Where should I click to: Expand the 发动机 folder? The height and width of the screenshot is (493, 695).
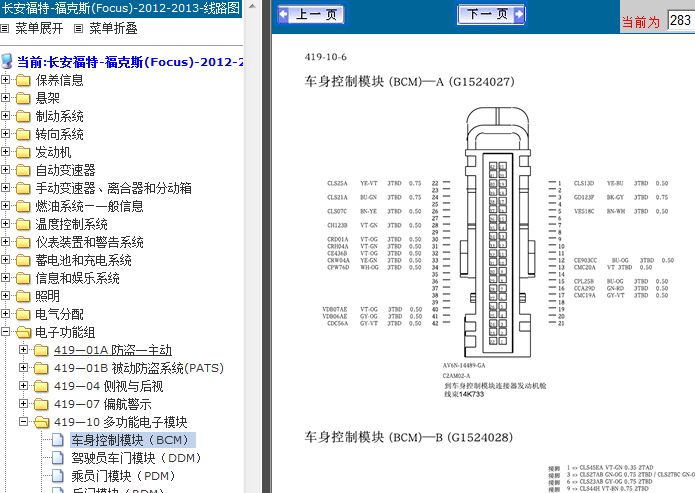click(x=5, y=152)
